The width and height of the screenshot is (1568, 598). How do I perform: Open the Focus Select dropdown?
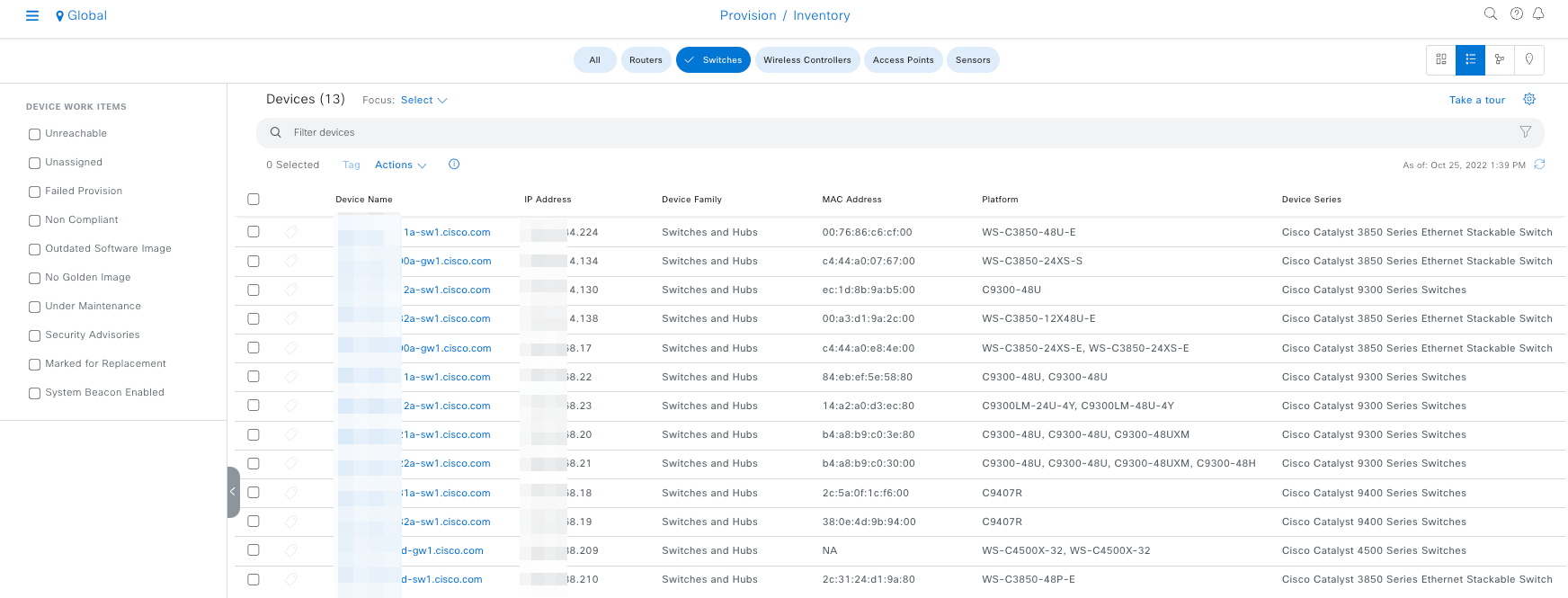point(423,100)
